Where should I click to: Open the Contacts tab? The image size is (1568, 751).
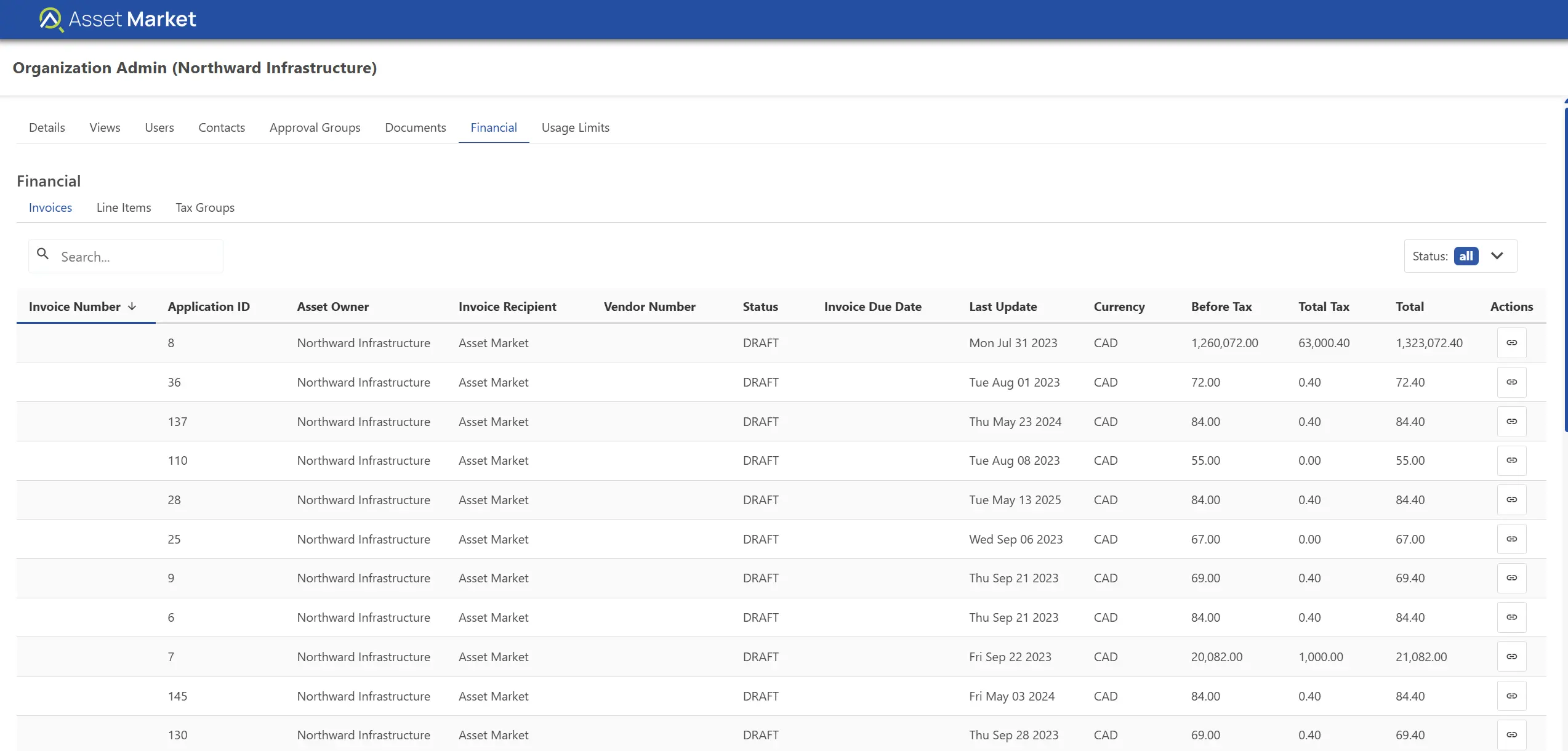[222, 127]
